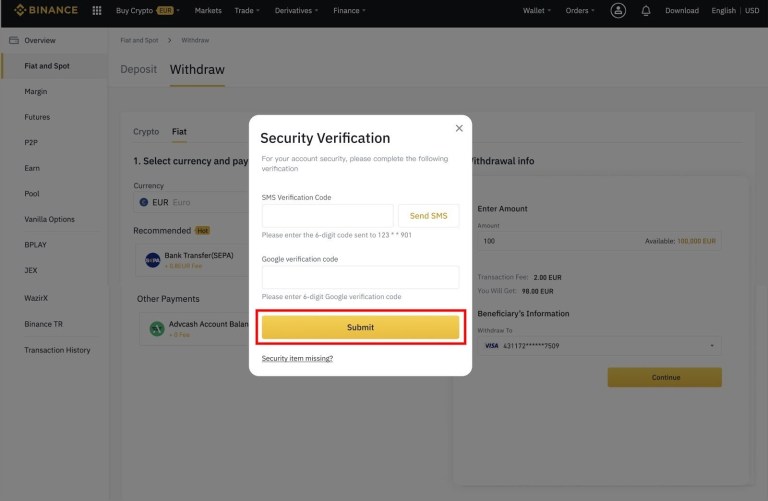Image resolution: width=768 pixels, height=501 pixels.
Task: Close the Security Verification dialog
Action: click(x=459, y=128)
